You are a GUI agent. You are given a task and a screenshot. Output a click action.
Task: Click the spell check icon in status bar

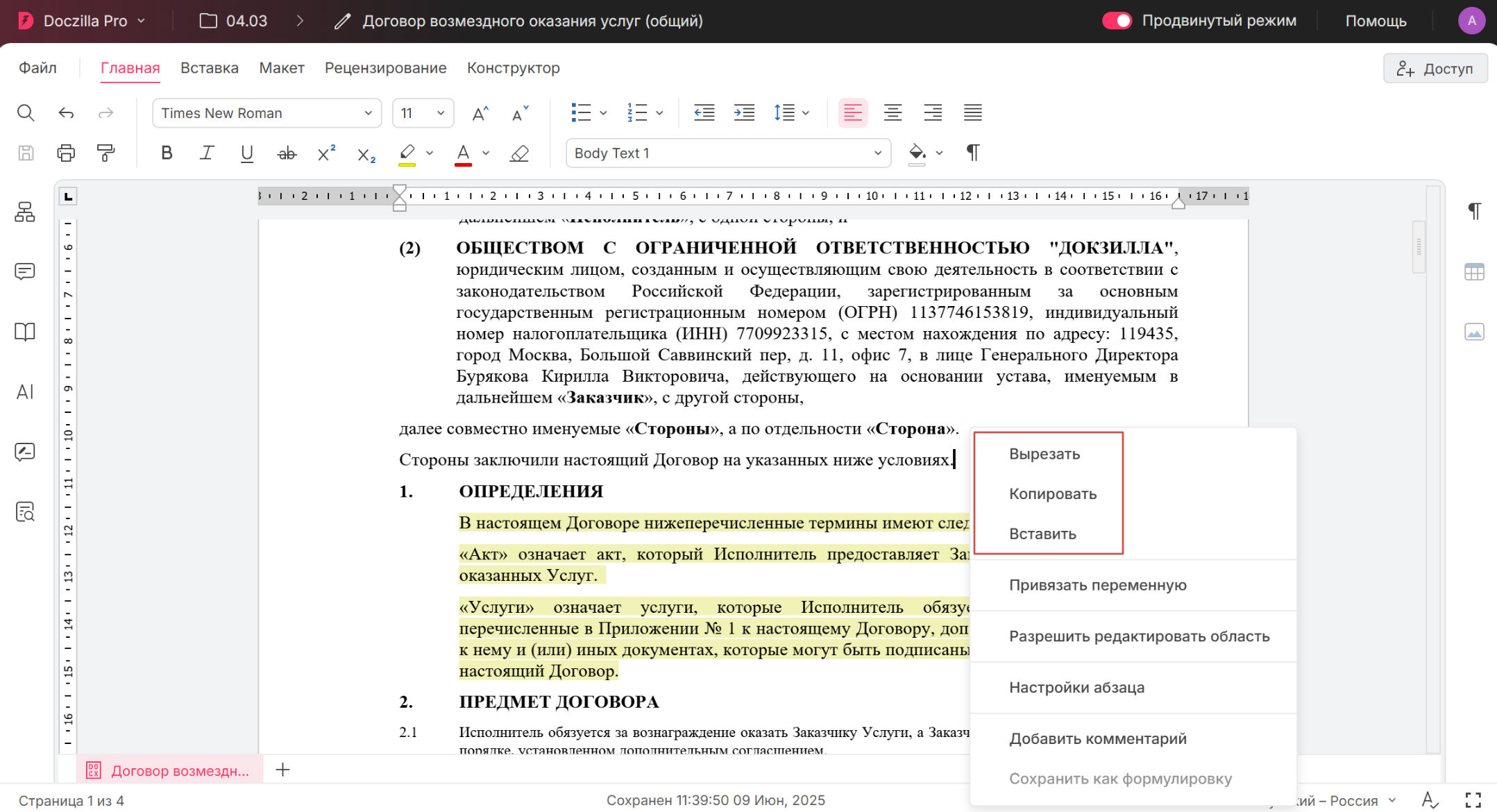[x=1430, y=800]
